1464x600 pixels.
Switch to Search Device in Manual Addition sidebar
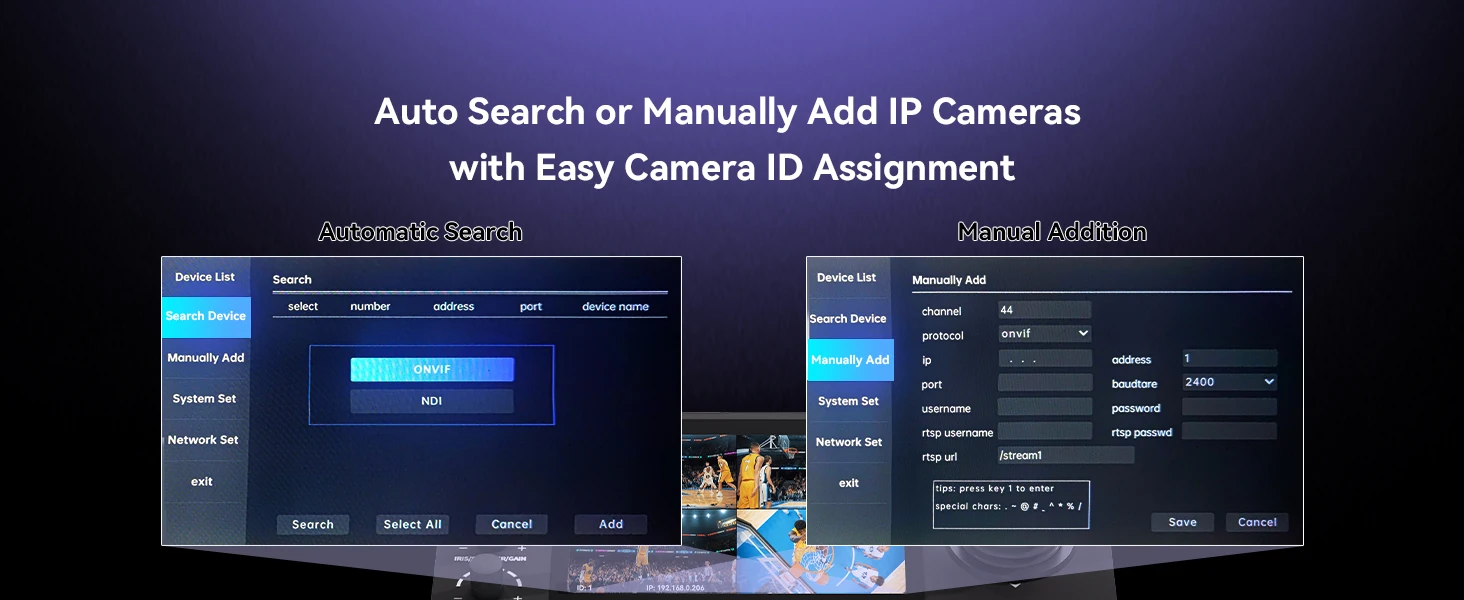[x=848, y=319]
